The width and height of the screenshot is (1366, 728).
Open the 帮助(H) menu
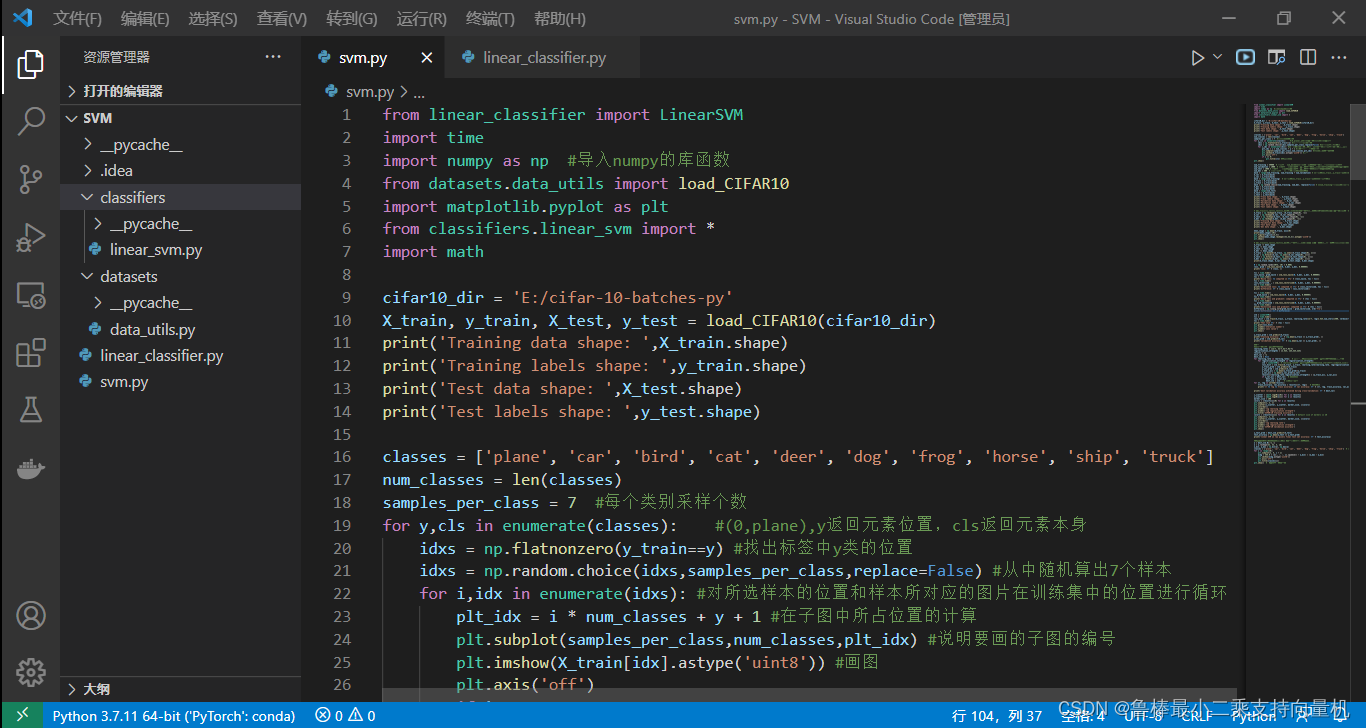pyautogui.click(x=560, y=19)
